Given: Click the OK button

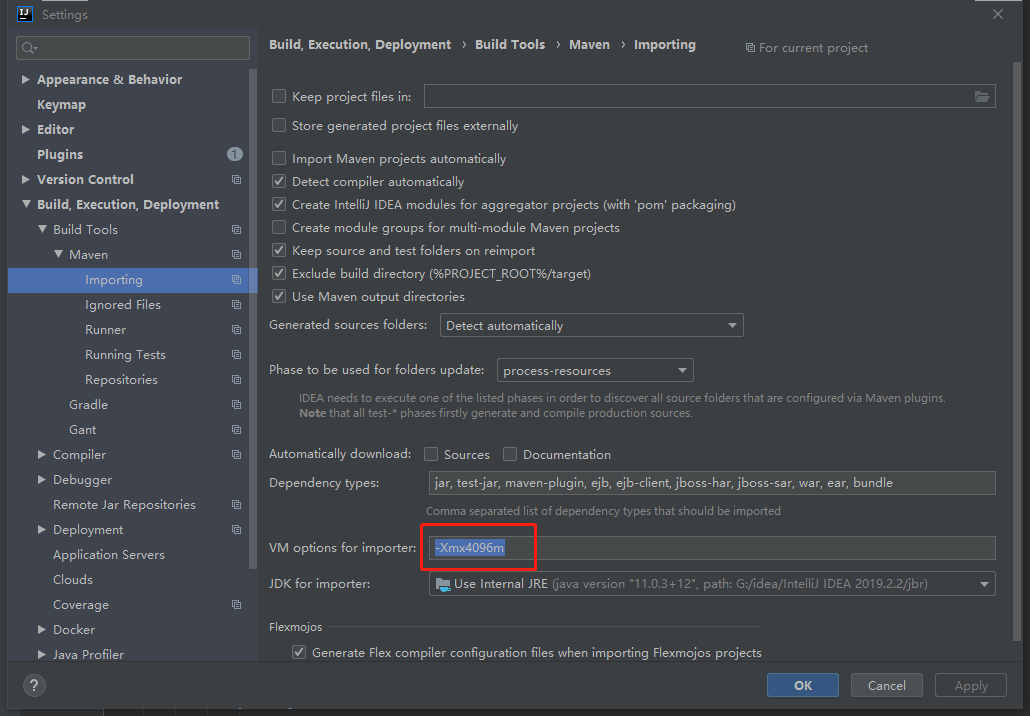Looking at the screenshot, I should coord(803,685).
